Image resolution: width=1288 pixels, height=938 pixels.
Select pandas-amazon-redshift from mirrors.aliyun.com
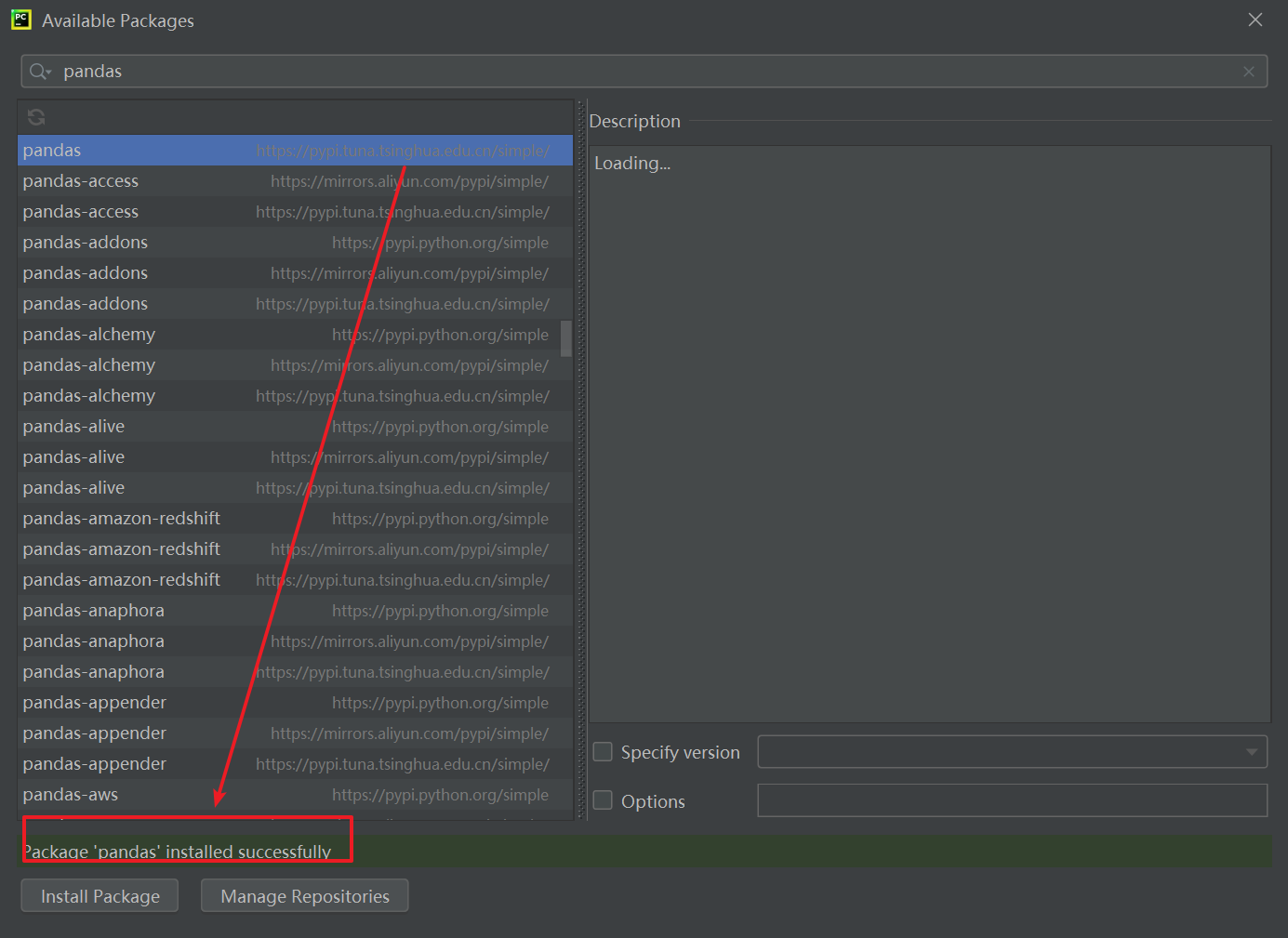coord(295,549)
